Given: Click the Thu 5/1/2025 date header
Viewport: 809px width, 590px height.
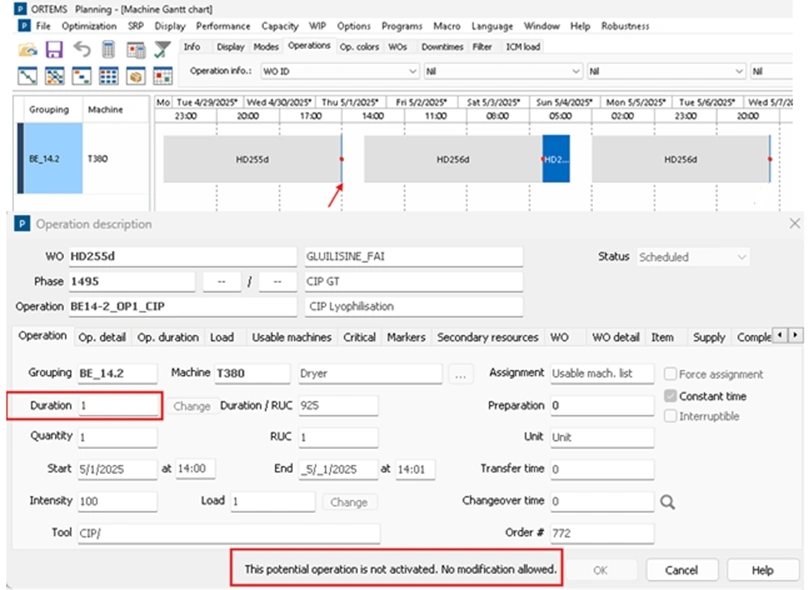Looking at the screenshot, I should (x=350, y=102).
